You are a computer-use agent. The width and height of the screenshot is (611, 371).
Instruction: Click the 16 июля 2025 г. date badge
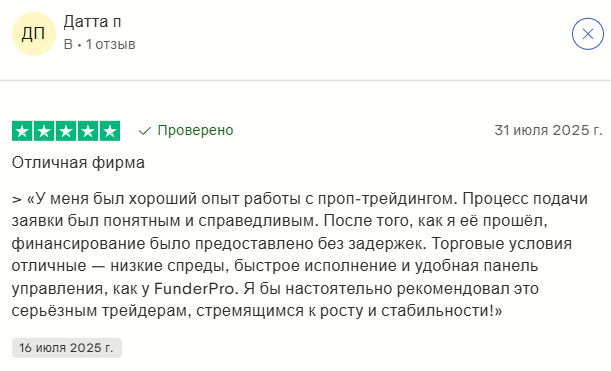point(67,348)
